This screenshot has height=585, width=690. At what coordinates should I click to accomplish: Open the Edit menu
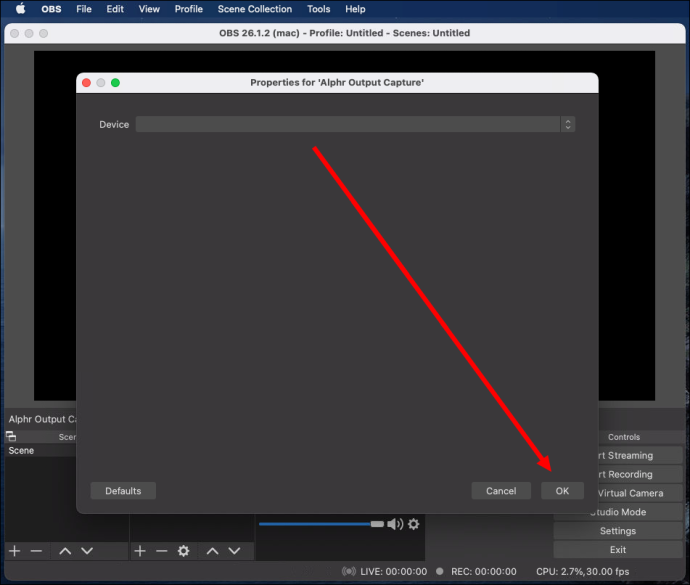click(x=115, y=9)
